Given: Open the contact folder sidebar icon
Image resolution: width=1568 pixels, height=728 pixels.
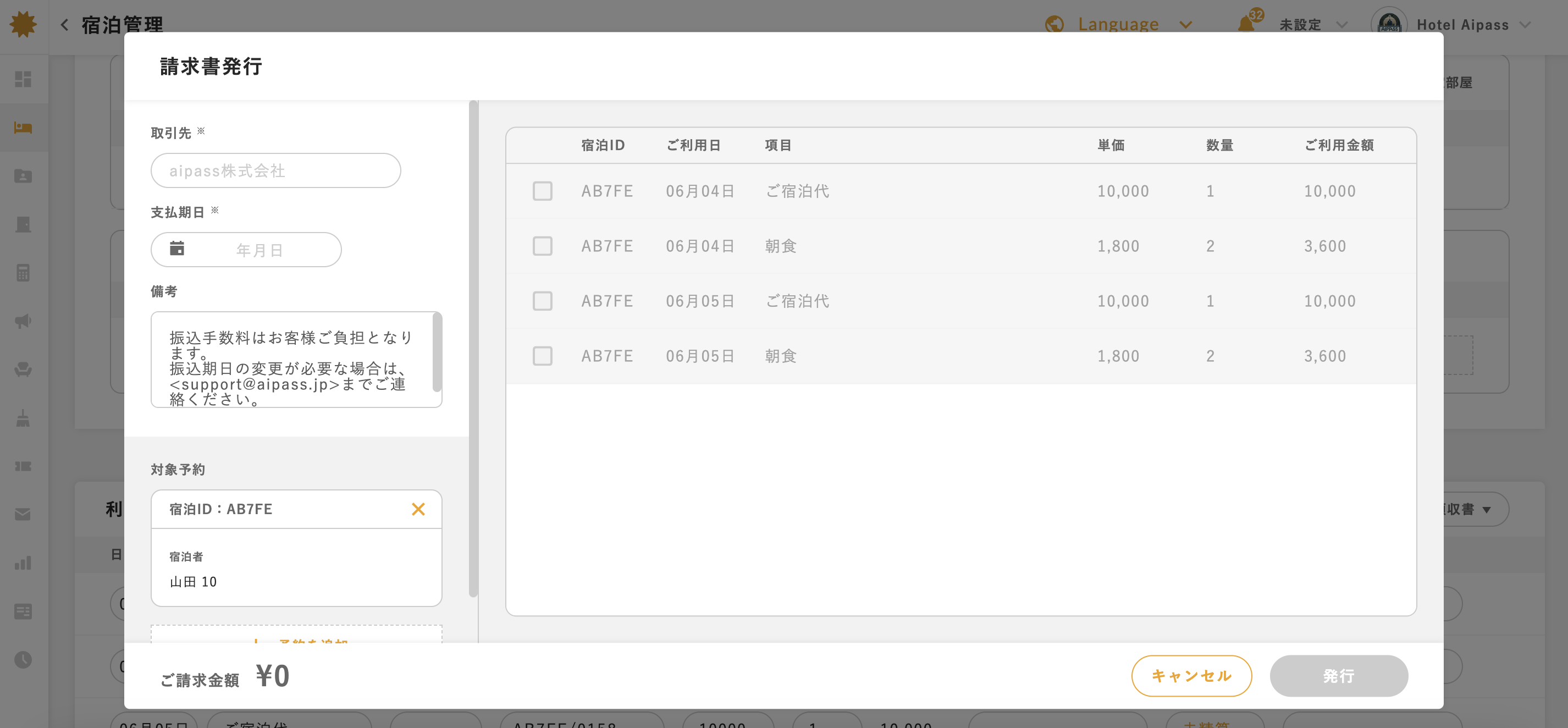Looking at the screenshot, I should 23,176.
